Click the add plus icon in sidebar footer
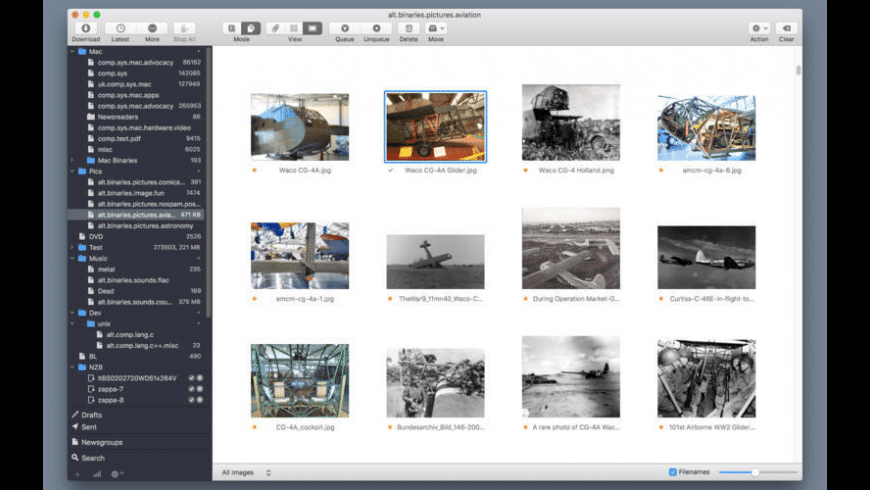Viewport: 870px width, 490px height. point(78,473)
